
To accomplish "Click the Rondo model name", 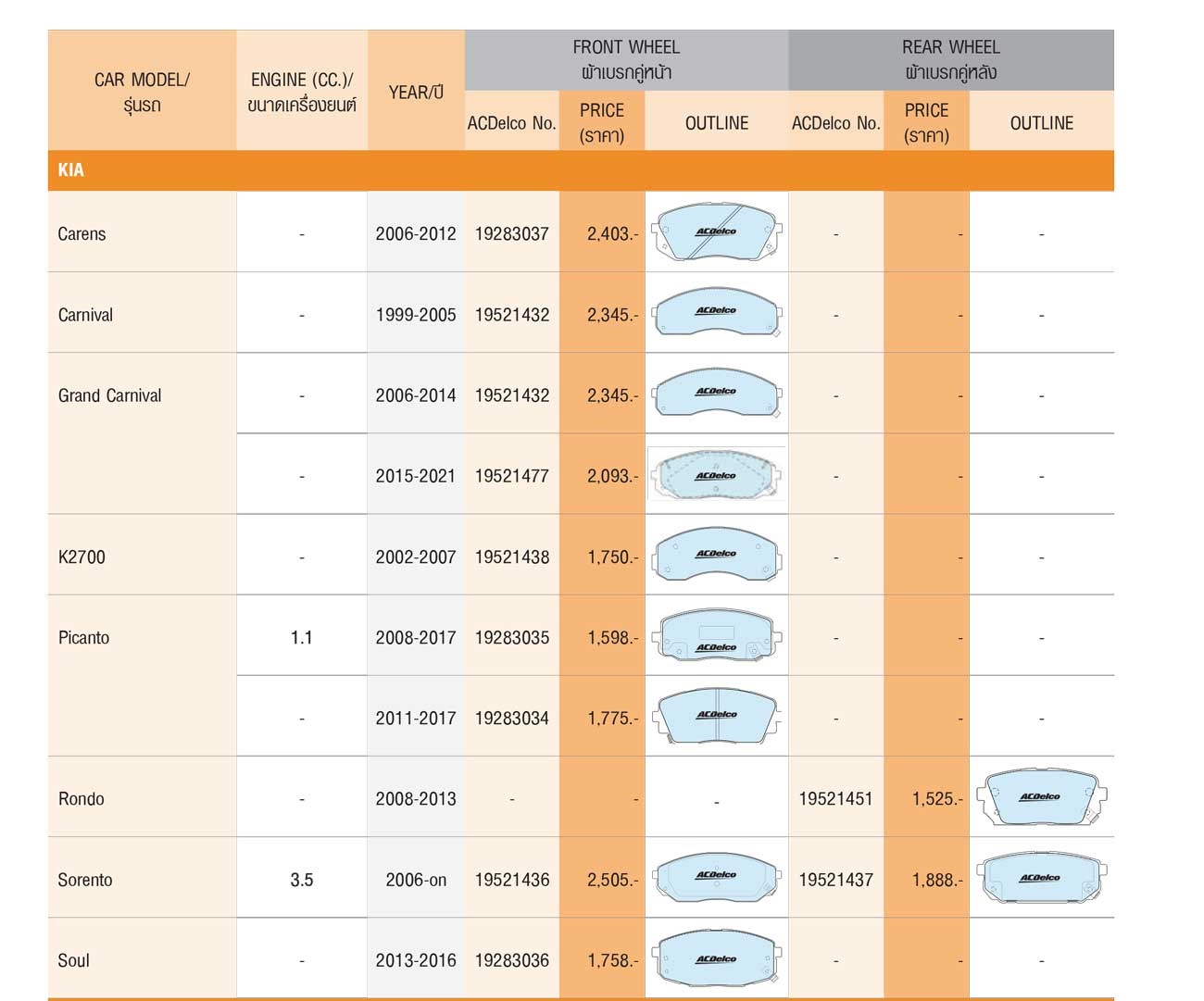I will click(x=81, y=798).
